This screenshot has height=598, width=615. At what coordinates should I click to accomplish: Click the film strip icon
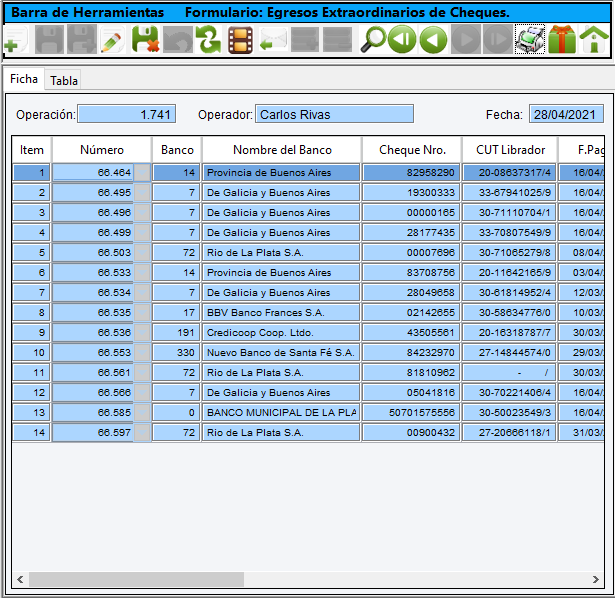pyautogui.click(x=240, y=40)
